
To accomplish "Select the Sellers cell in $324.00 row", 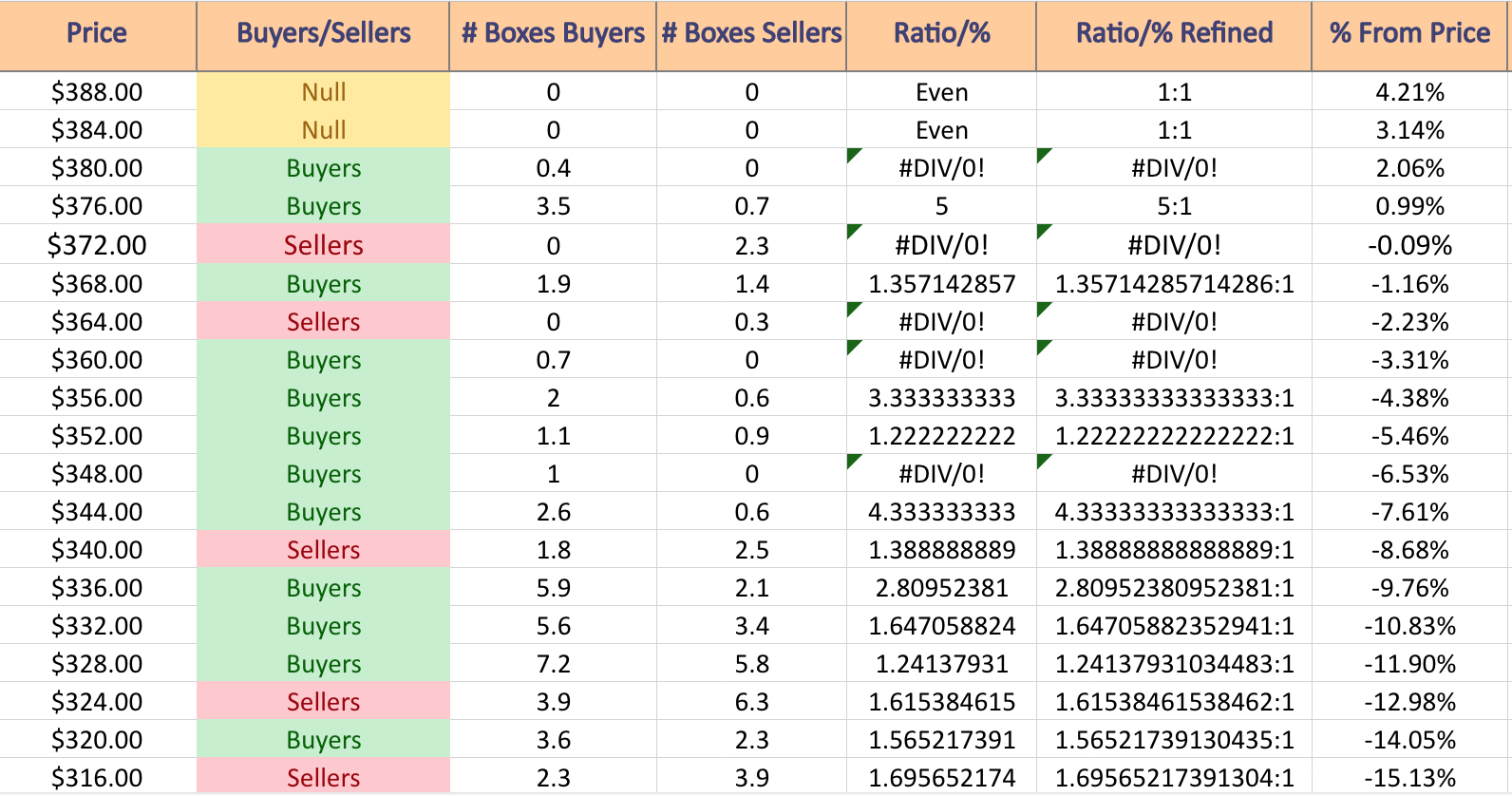I will point(323,702).
